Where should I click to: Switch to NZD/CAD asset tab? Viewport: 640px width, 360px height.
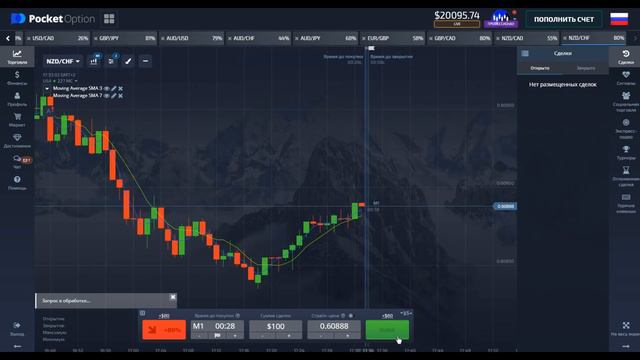point(527,38)
